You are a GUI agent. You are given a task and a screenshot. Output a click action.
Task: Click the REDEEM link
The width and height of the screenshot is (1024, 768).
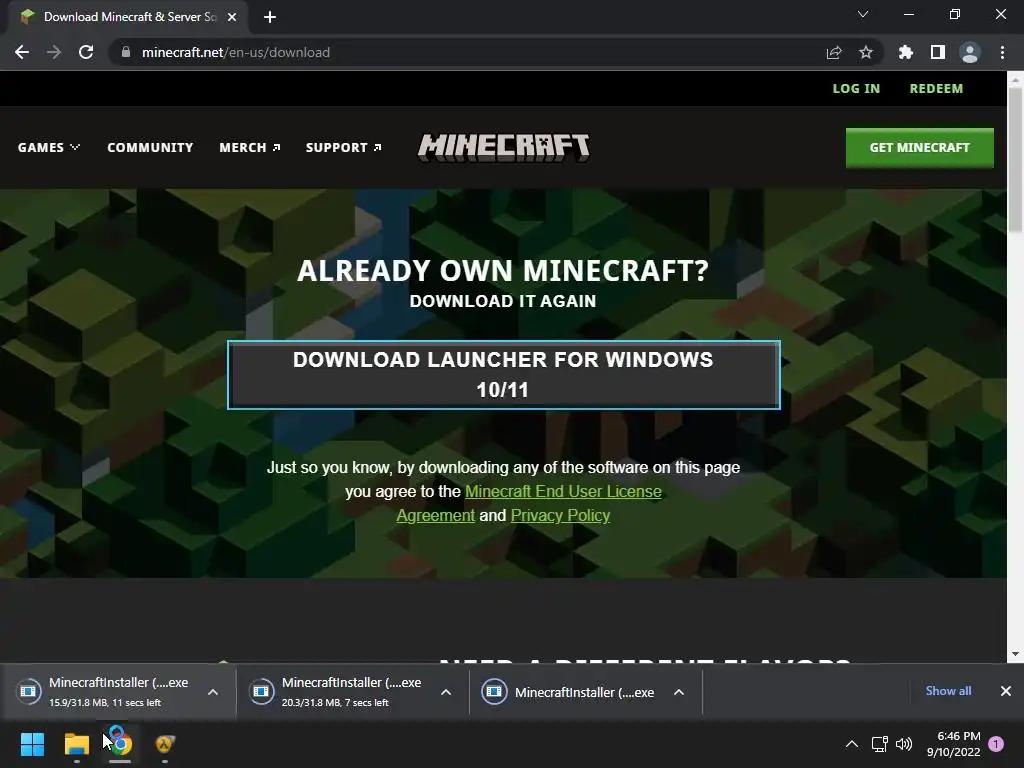[x=936, y=89]
